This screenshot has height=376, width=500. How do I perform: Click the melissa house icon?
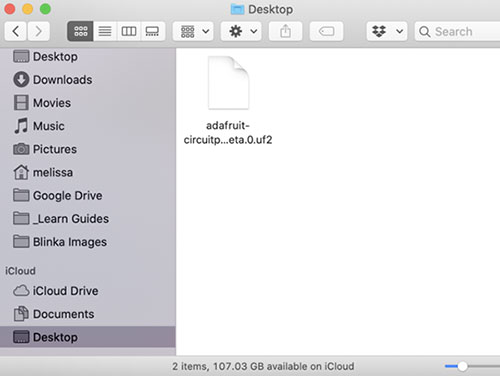21,172
